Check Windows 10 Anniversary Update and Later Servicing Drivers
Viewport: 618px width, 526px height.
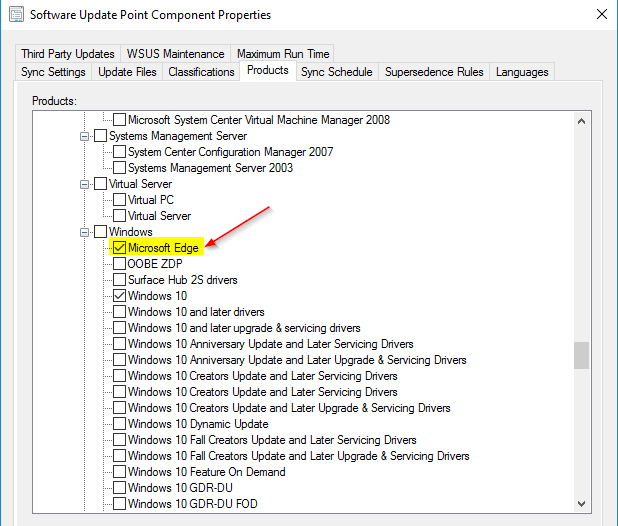coord(119,344)
